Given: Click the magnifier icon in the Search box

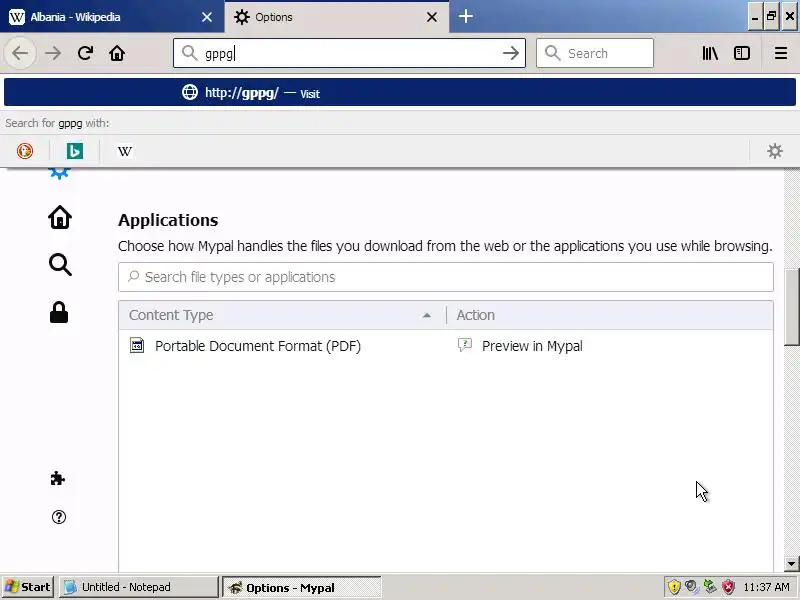Looking at the screenshot, I should (552, 53).
